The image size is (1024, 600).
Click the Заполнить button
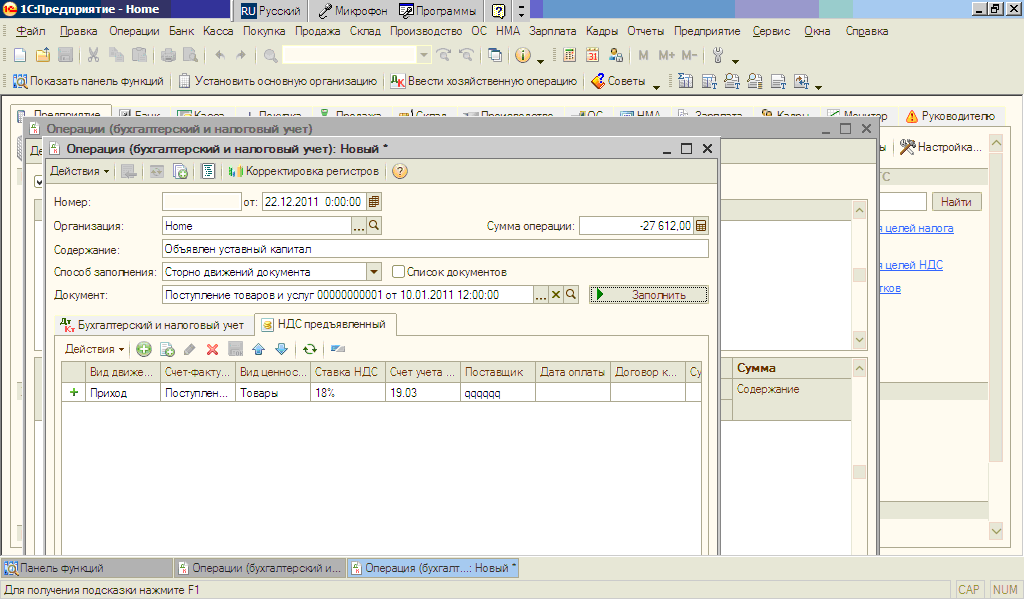click(648, 295)
